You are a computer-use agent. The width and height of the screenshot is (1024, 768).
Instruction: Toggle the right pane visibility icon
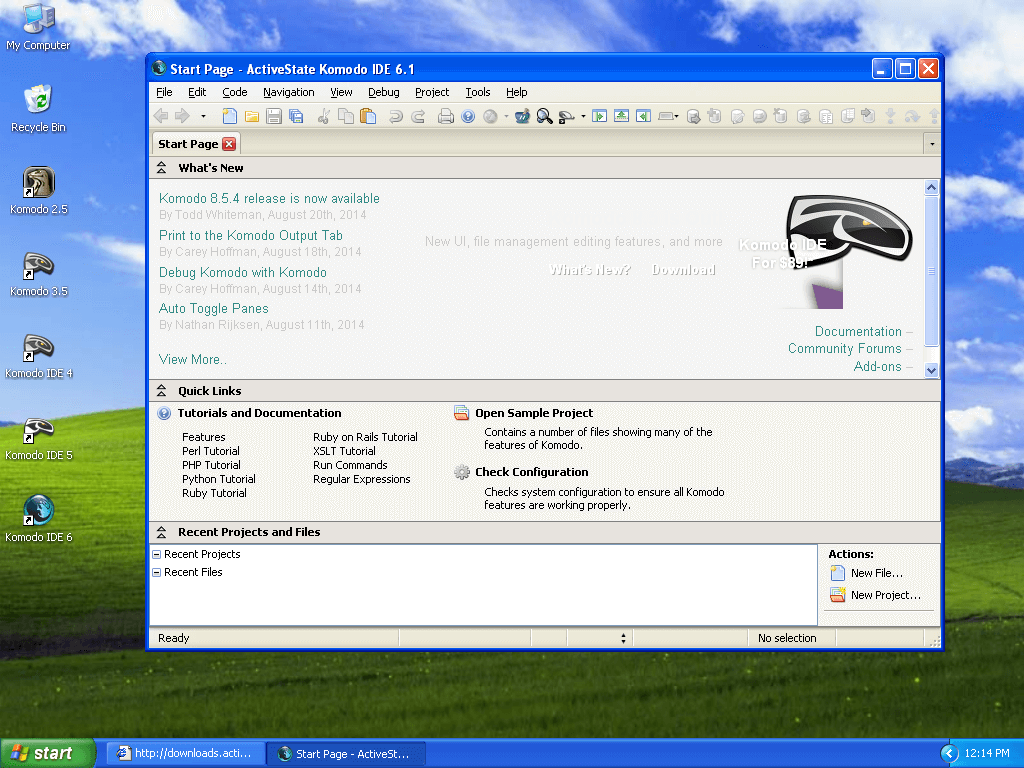coord(644,116)
